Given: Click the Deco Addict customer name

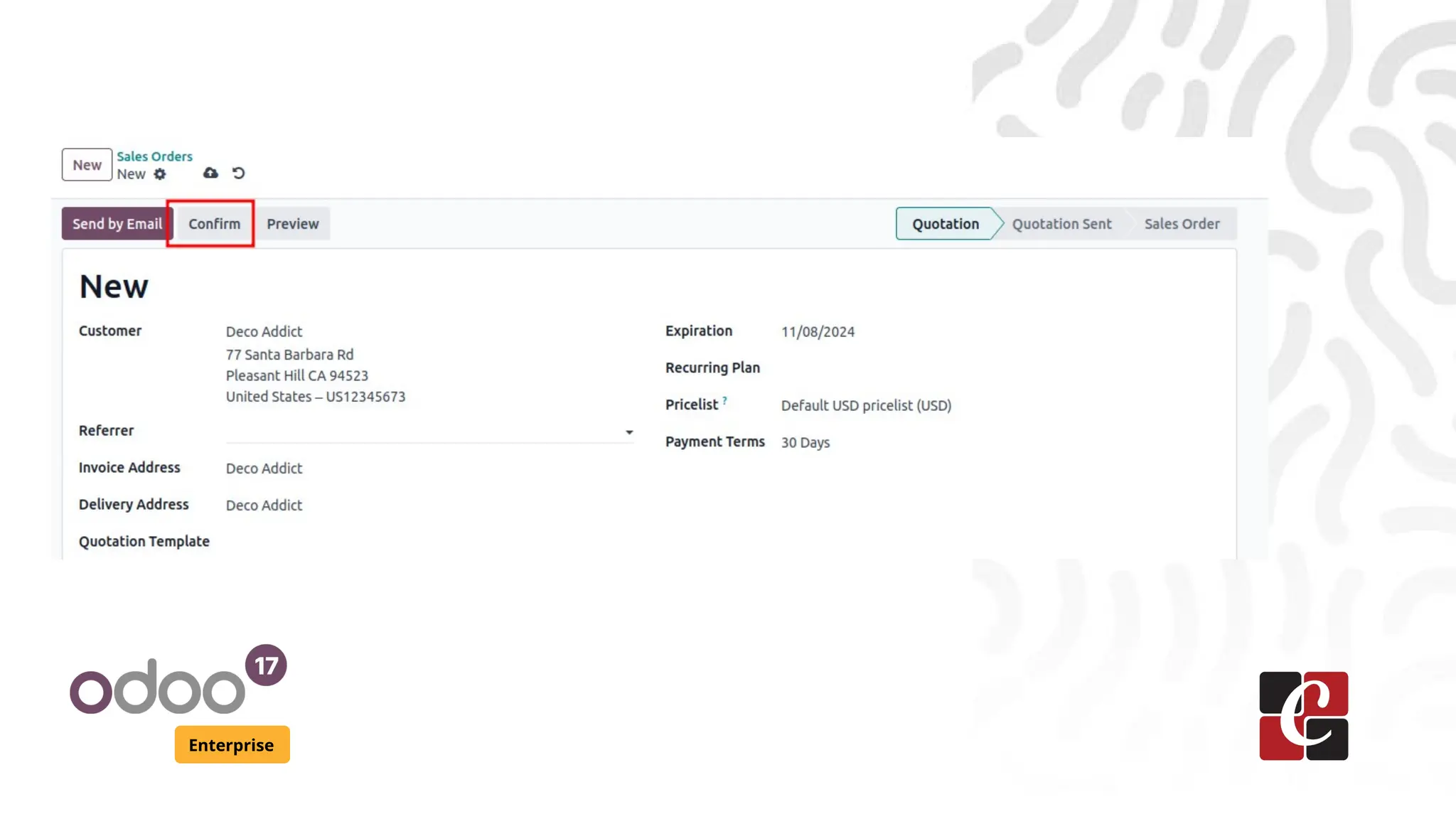Looking at the screenshot, I should 264,332.
